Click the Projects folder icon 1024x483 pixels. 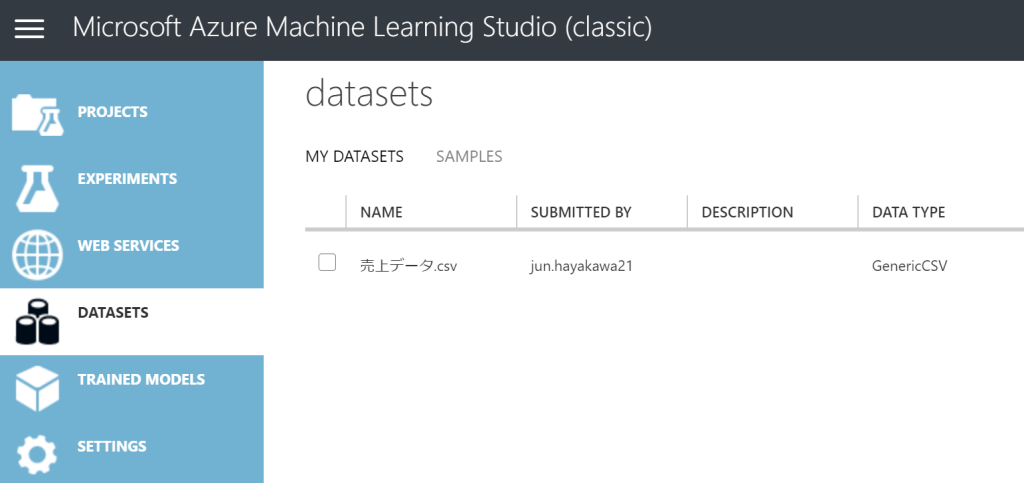37,114
